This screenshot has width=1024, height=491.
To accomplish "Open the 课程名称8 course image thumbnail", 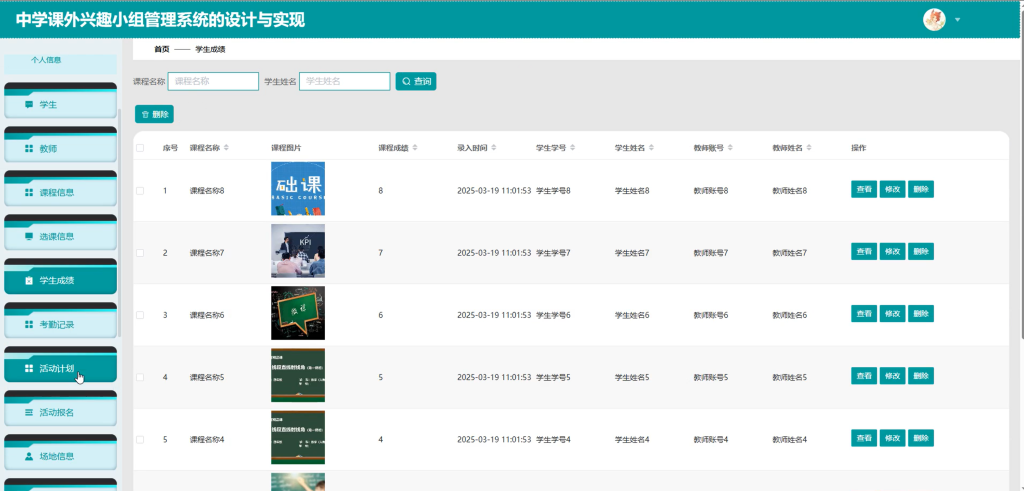I will click(x=298, y=189).
